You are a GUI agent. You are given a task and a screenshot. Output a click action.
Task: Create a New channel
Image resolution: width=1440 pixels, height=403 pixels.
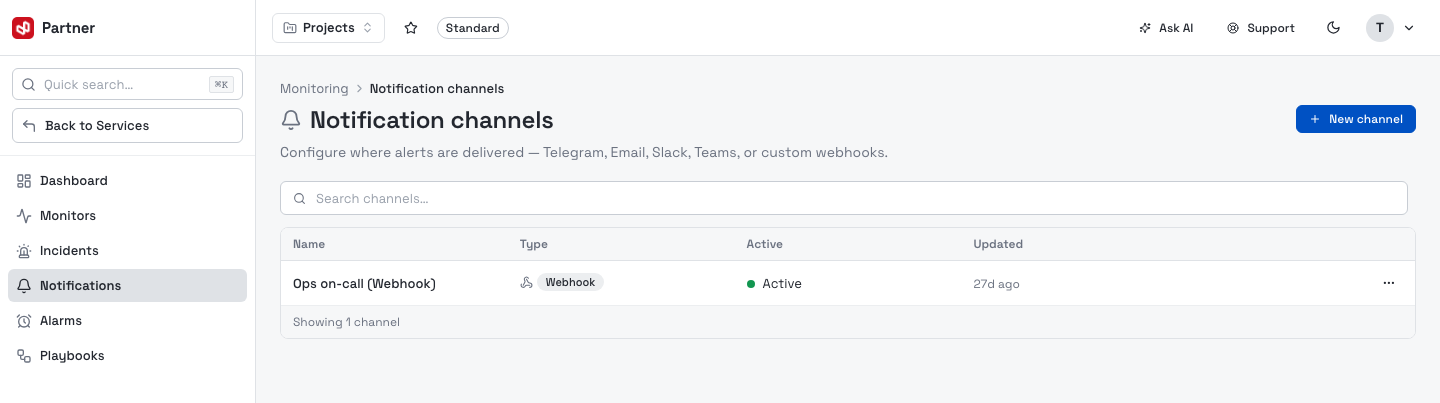[x=1356, y=119]
